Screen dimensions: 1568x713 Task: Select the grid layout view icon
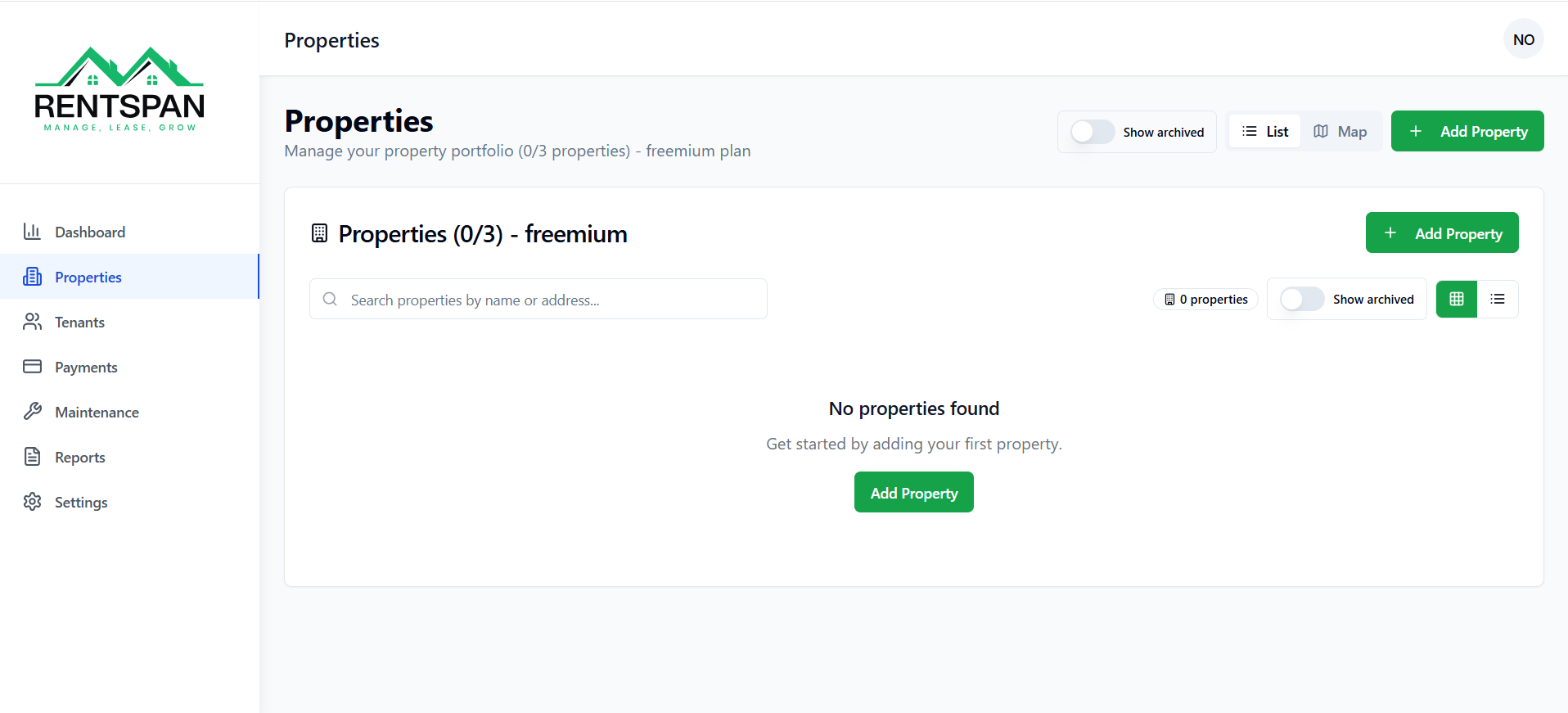pos(1457,300)
